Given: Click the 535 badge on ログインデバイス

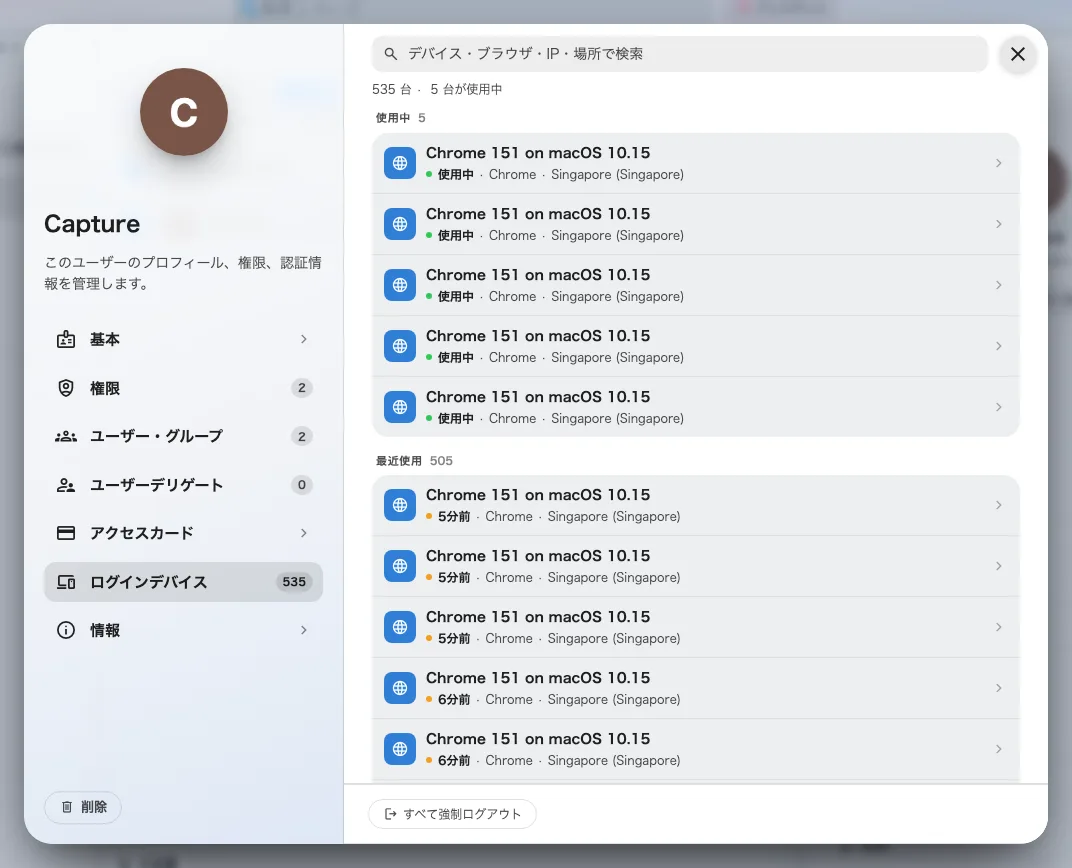Looking at the screenshot, I should click(x=294, y=582).
